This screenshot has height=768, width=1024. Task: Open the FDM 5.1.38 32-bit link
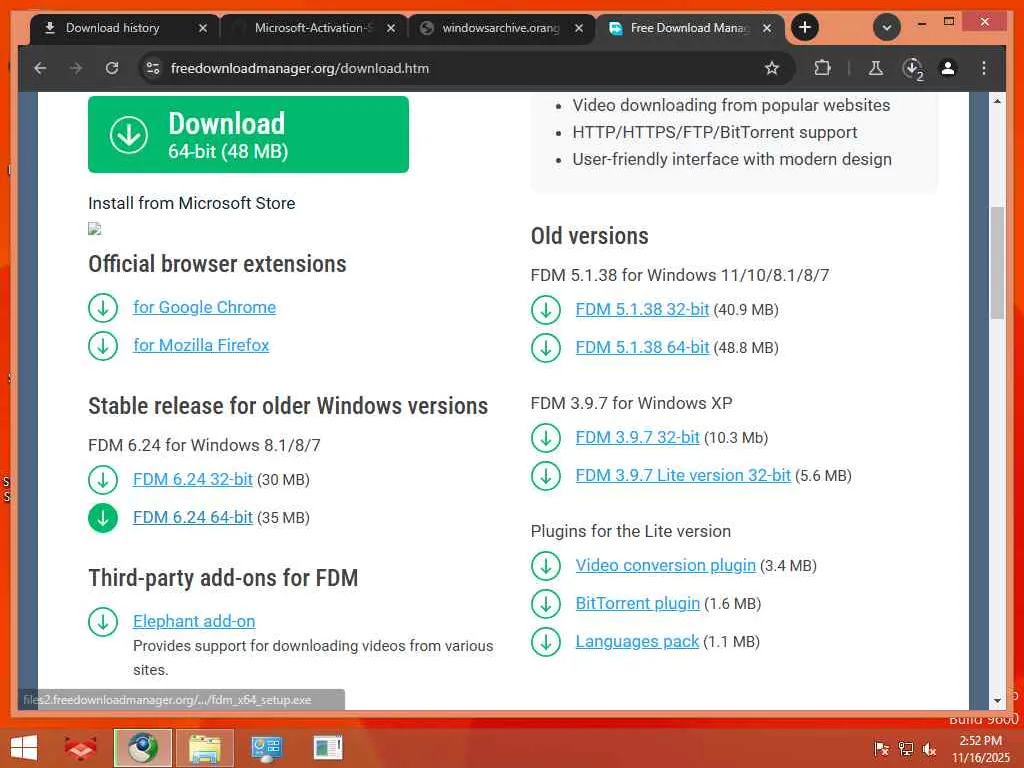coord(642,309)
